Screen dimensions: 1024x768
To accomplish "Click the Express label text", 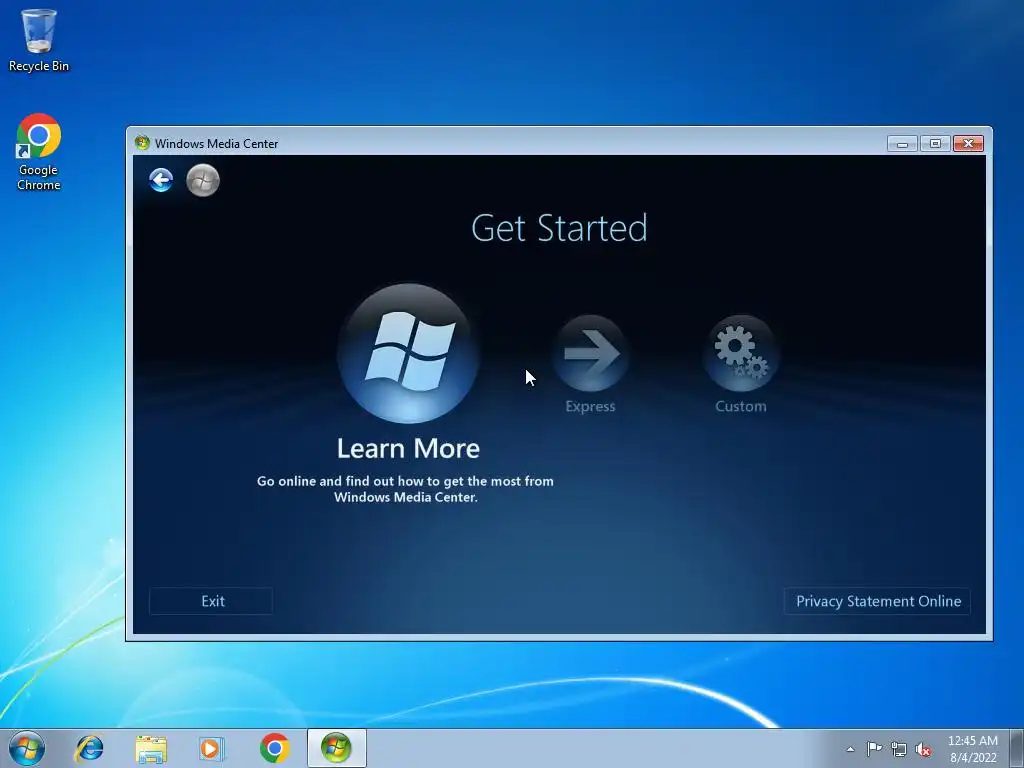I will pyautogui.click(x=590, y=406).
